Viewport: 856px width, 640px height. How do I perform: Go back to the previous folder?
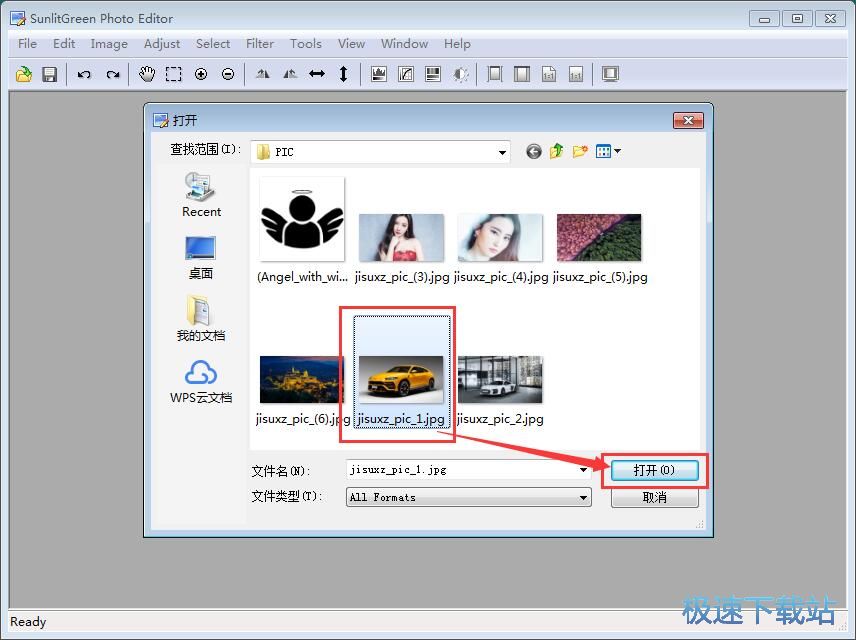click(x=534, y=151)
